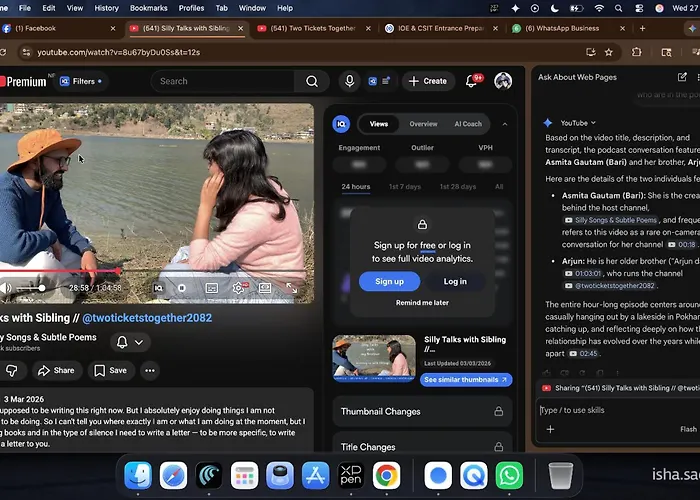The height and width of the screenshot is (500, 700).
Task: Open site information icon left of URL
Action: [26, 52]
